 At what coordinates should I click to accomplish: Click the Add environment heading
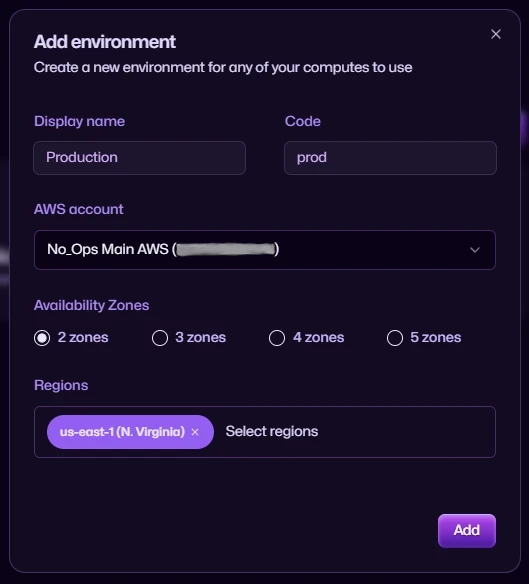(105, 42)
